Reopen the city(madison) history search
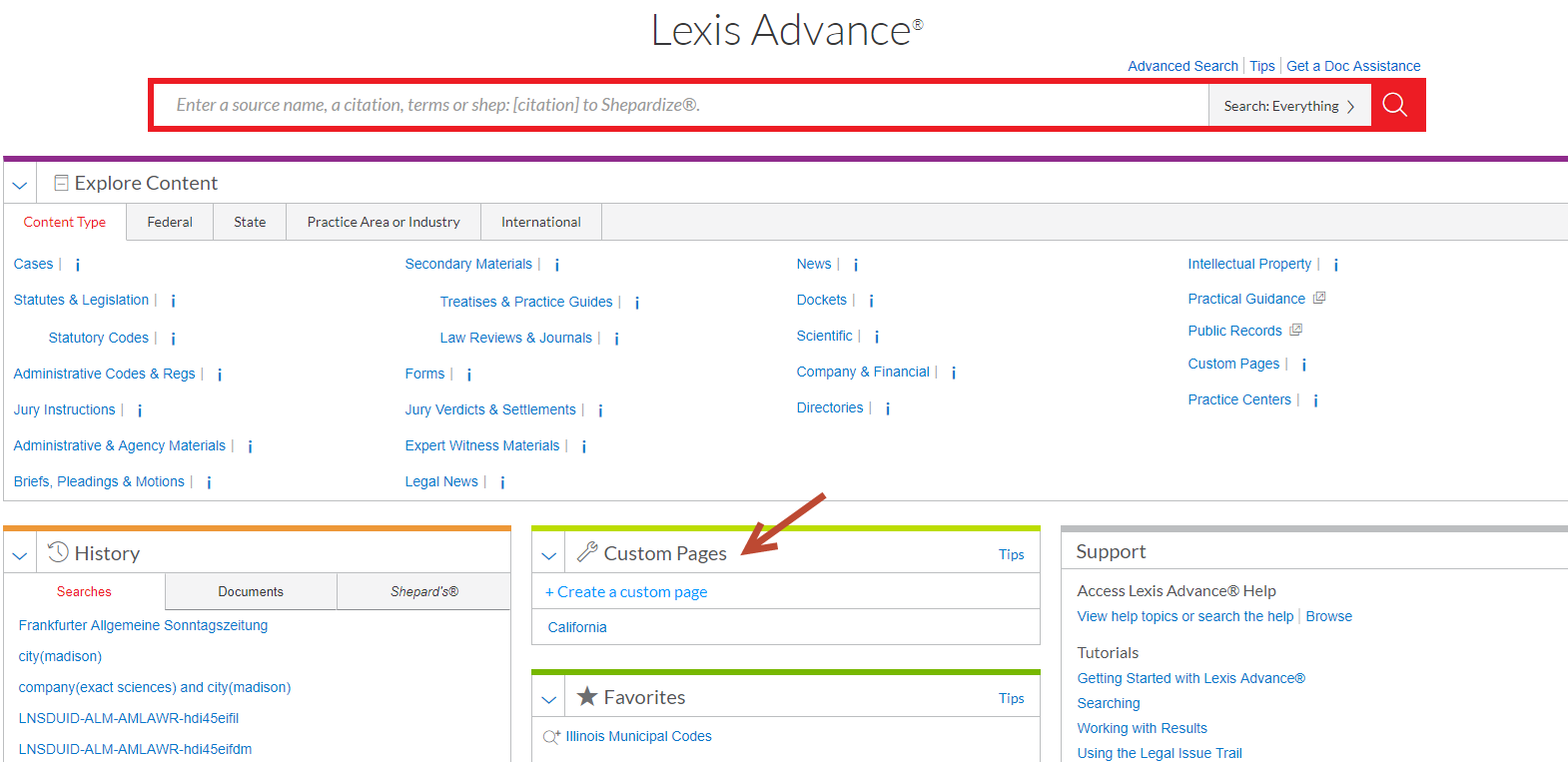The image size is (1568, 762). (x=60, y=656)
